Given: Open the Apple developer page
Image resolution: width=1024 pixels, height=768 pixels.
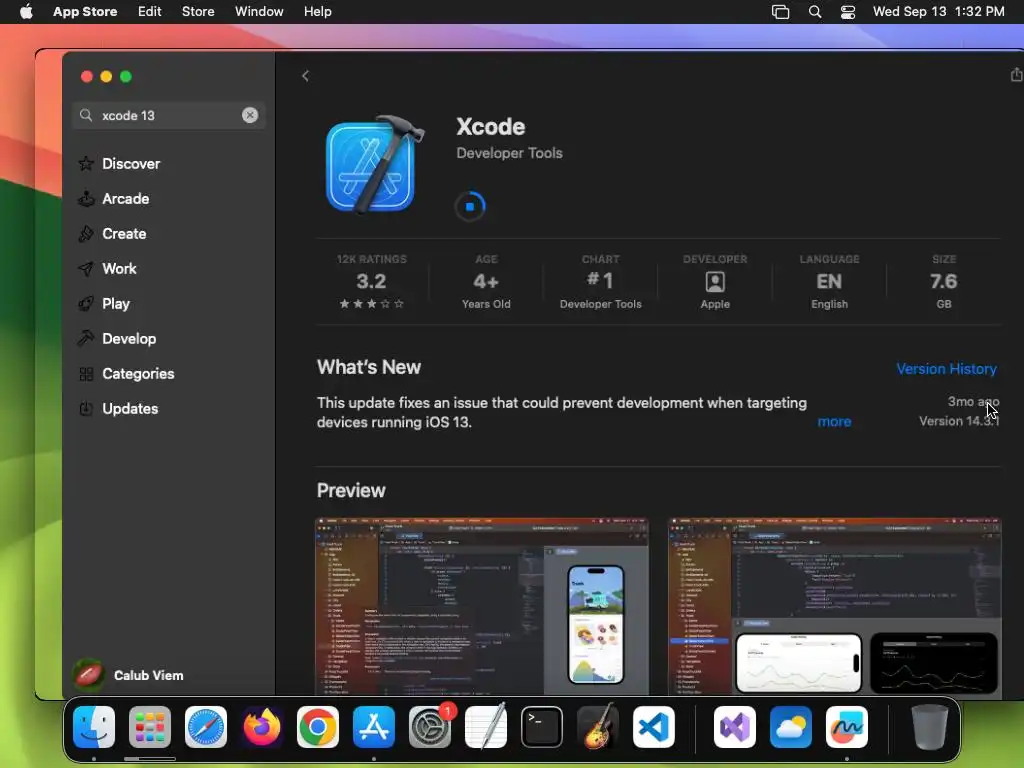Looking at the screenshot, I should coord(715,282).
